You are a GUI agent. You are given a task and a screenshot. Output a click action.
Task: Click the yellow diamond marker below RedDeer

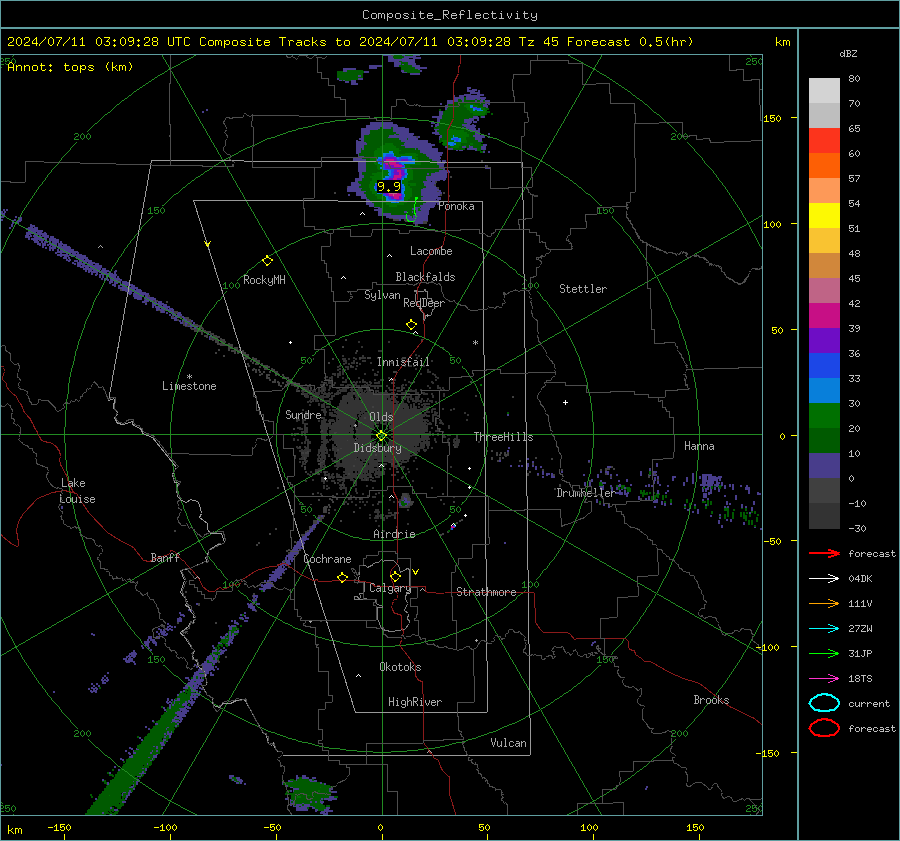412,325
